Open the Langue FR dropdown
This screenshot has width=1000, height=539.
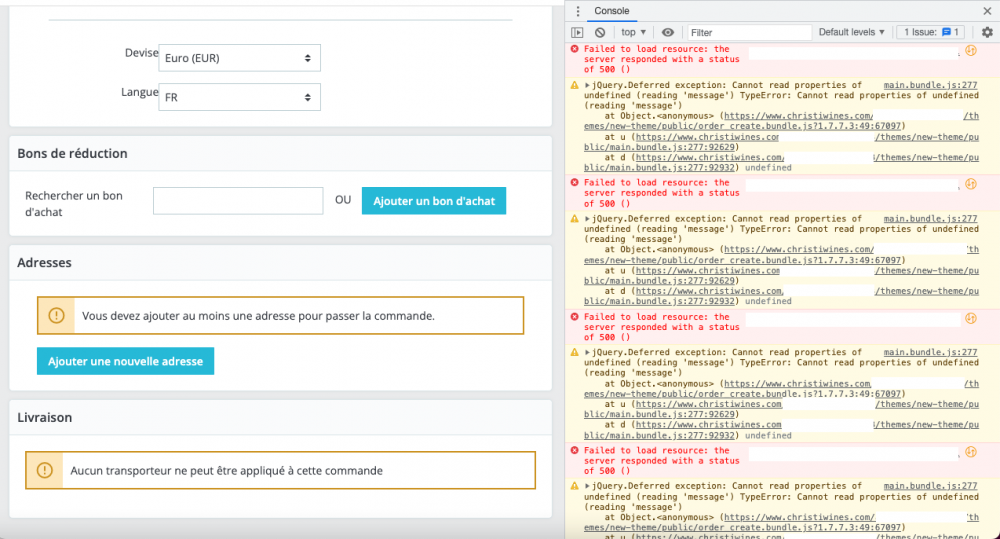(x=239, y=98)
